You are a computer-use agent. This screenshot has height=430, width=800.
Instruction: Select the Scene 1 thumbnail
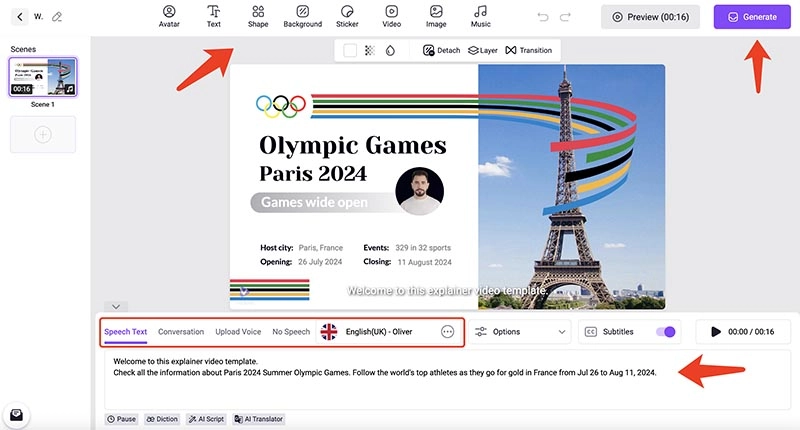(x=43, y=77)
